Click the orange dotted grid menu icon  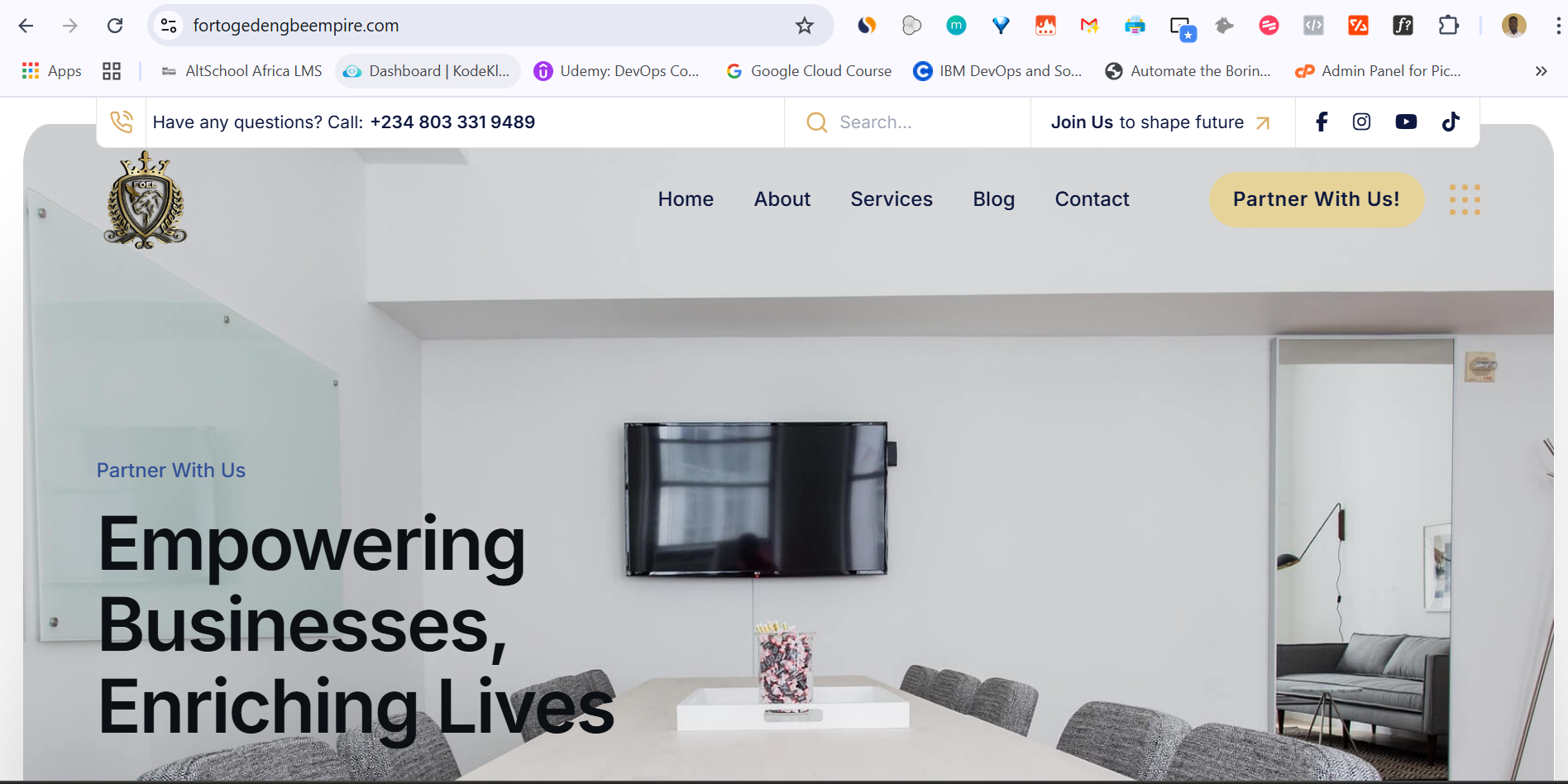point(1465,200)
